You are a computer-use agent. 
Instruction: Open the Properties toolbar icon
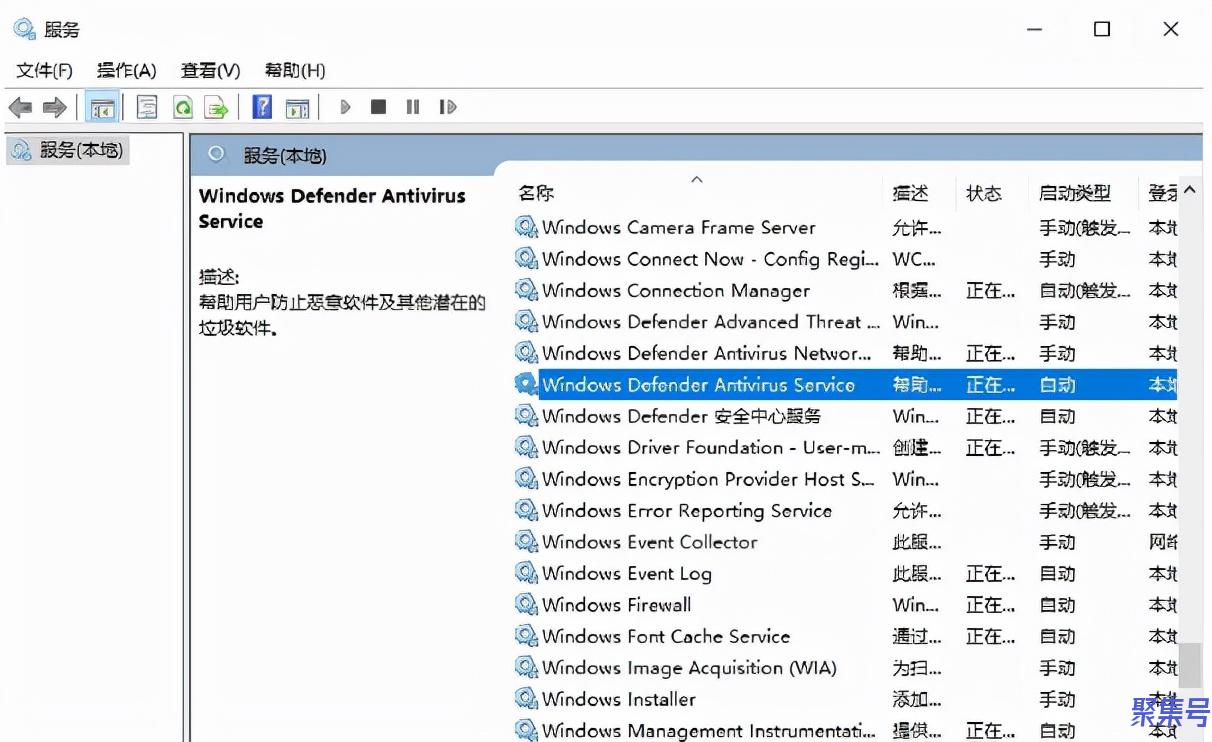point(147,107)
